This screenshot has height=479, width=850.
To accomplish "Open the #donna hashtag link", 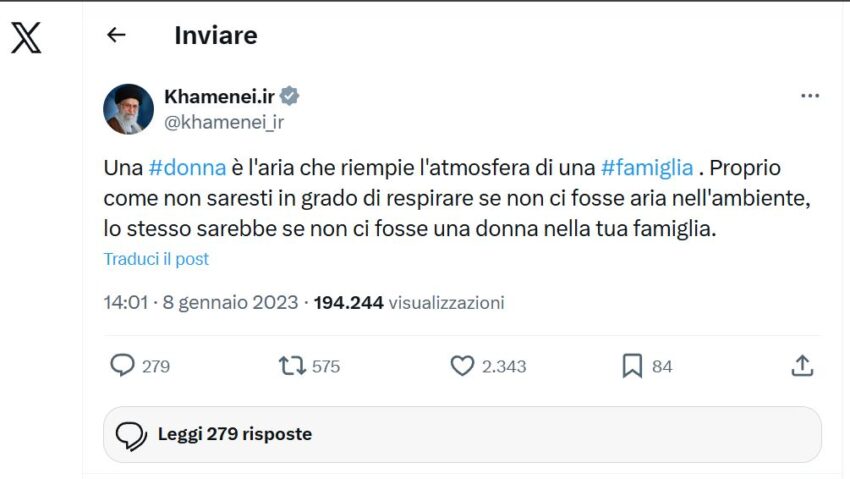I will coord(187,169).
